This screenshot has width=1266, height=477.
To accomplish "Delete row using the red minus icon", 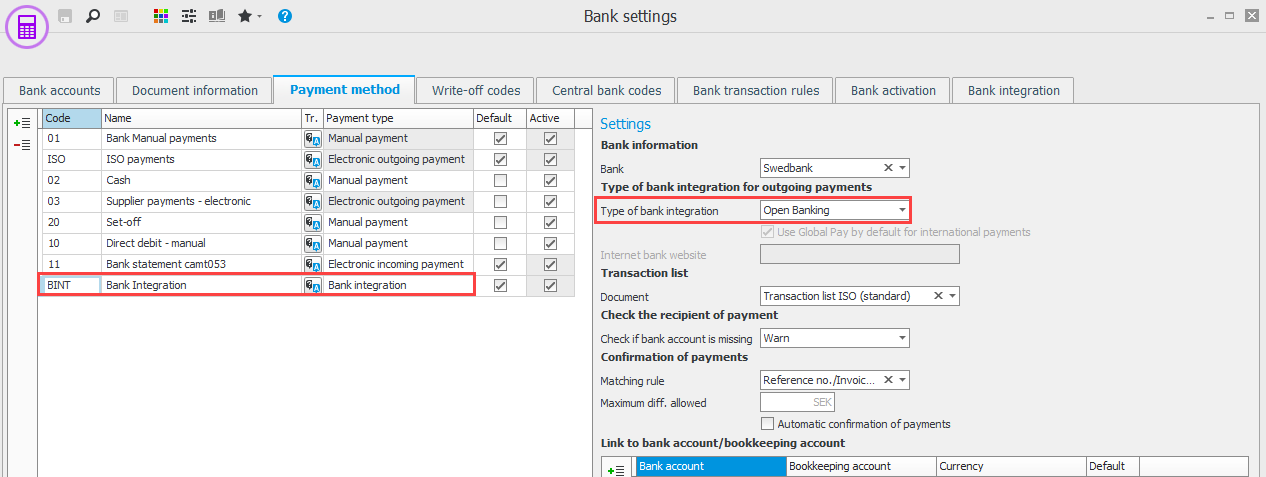I will pyautogui.click(x=21, y=145).
